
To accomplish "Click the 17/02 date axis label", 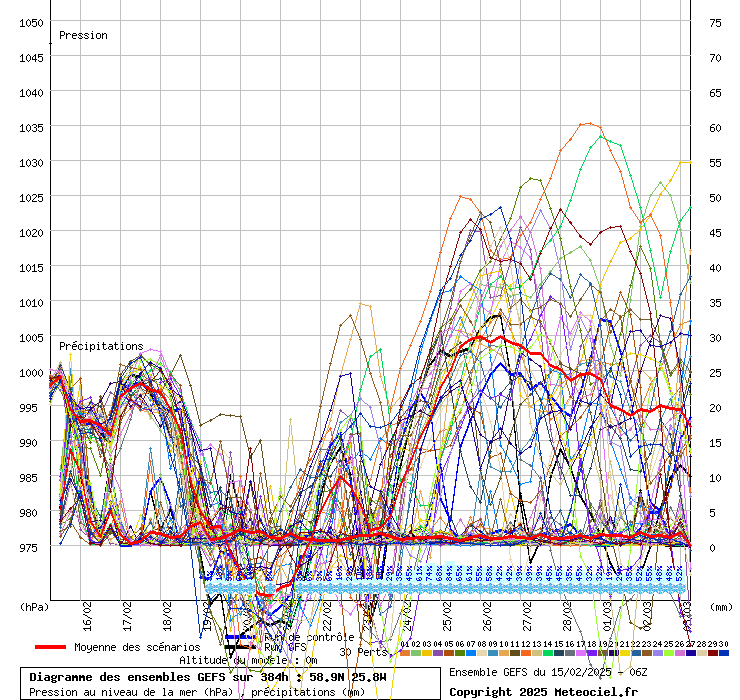I will pyautogui.click(x=127, y=616).
